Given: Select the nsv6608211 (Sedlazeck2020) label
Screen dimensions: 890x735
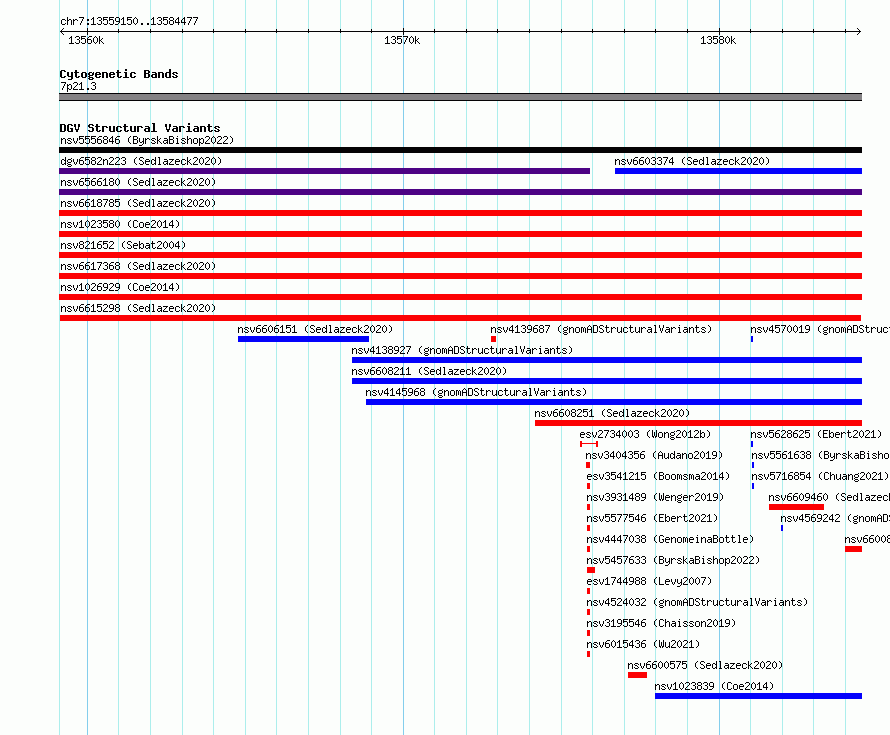Looking at the screenshot, I should pos(429,371).
